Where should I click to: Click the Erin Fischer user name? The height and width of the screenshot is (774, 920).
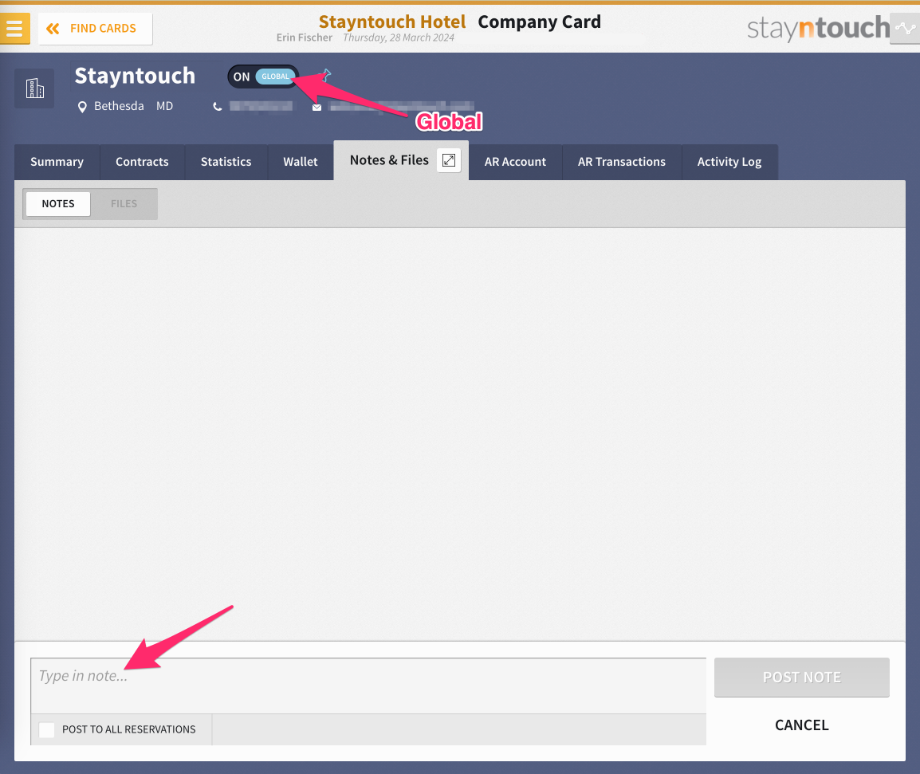click(304, 38)
